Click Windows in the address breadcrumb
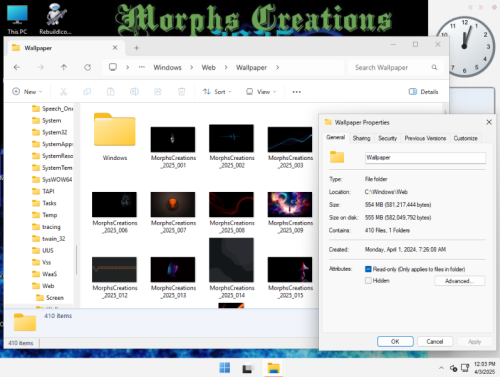 [167, 68]
